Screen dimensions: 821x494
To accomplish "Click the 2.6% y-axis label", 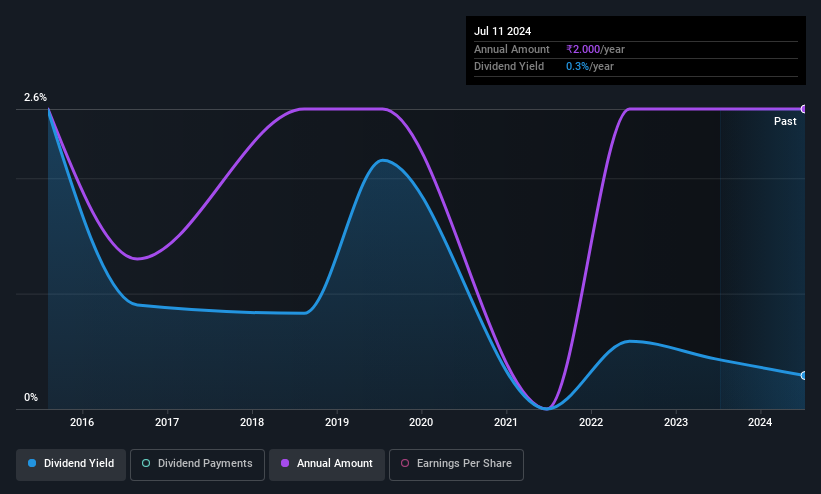I will (x=35, y=97).
